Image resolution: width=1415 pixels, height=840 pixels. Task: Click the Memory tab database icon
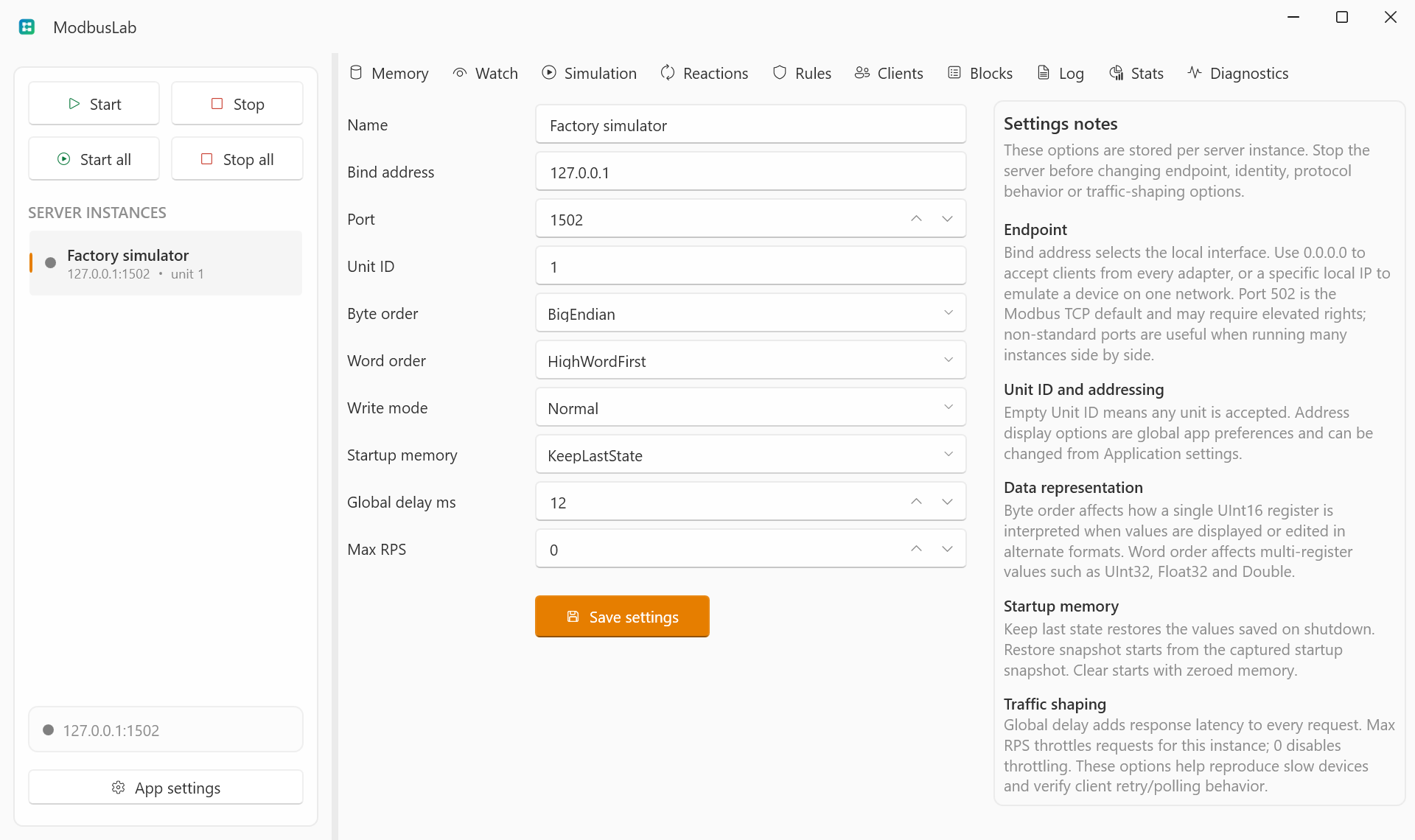pyautogui.click(x=356, y=73)
